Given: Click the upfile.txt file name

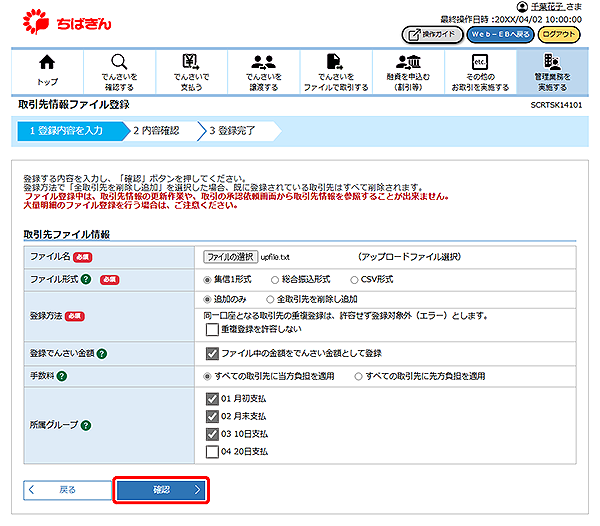Looking at the screenshot, I should (x=275, y=257).
